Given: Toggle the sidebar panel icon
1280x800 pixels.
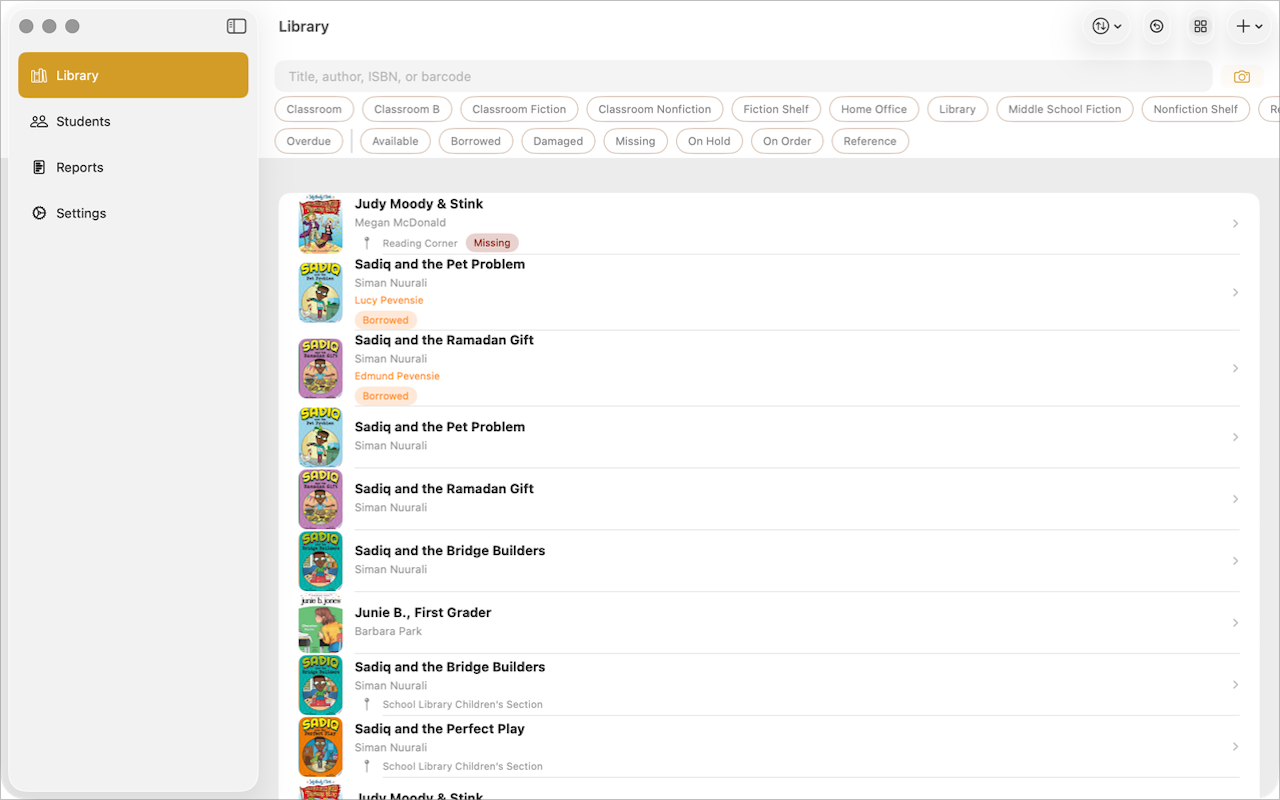Looking at the screenshot, I should pos(236,26).
